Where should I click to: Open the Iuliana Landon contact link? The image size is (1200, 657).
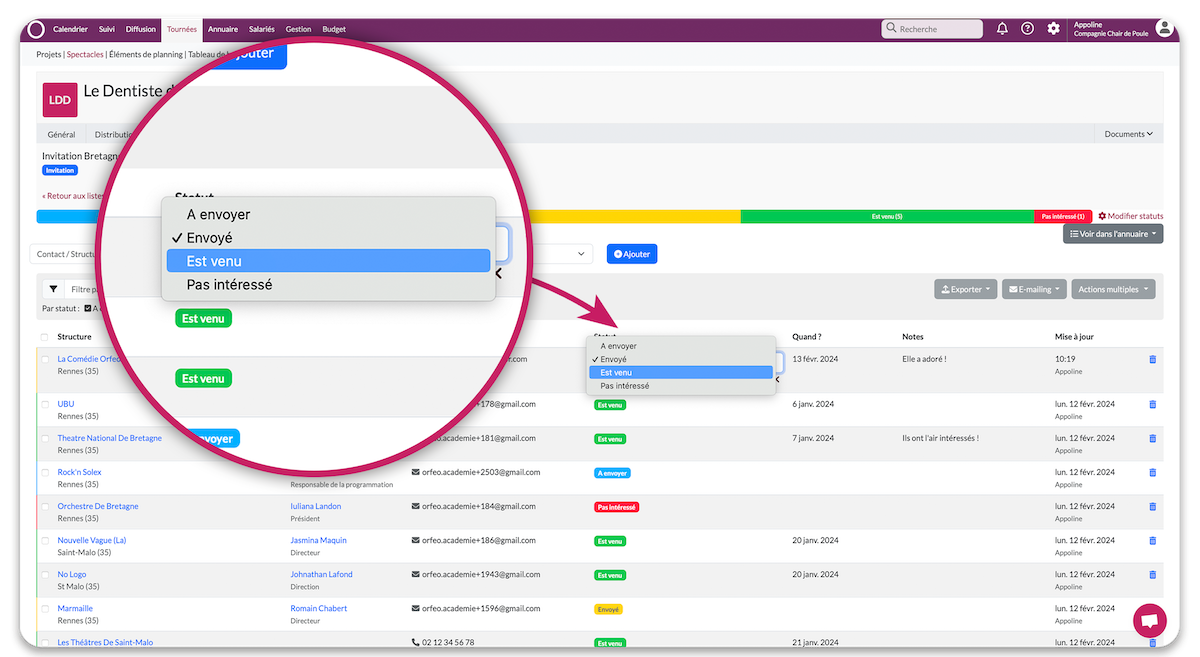pos(316,506)
